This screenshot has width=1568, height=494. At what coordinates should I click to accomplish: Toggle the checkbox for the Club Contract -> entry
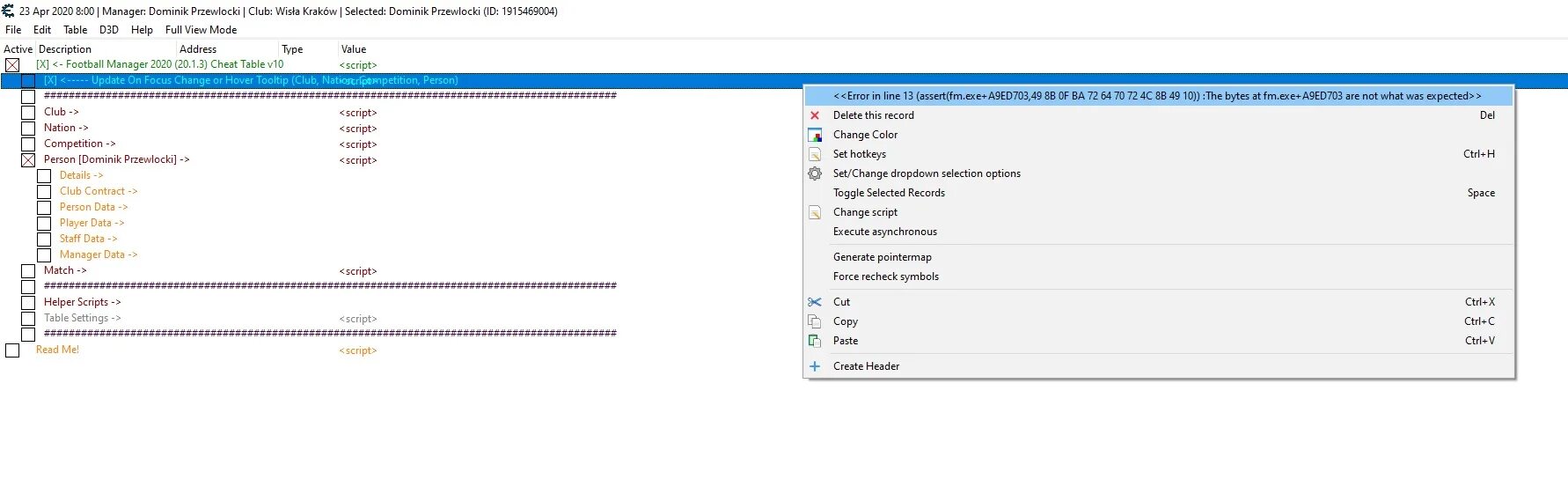44,192
